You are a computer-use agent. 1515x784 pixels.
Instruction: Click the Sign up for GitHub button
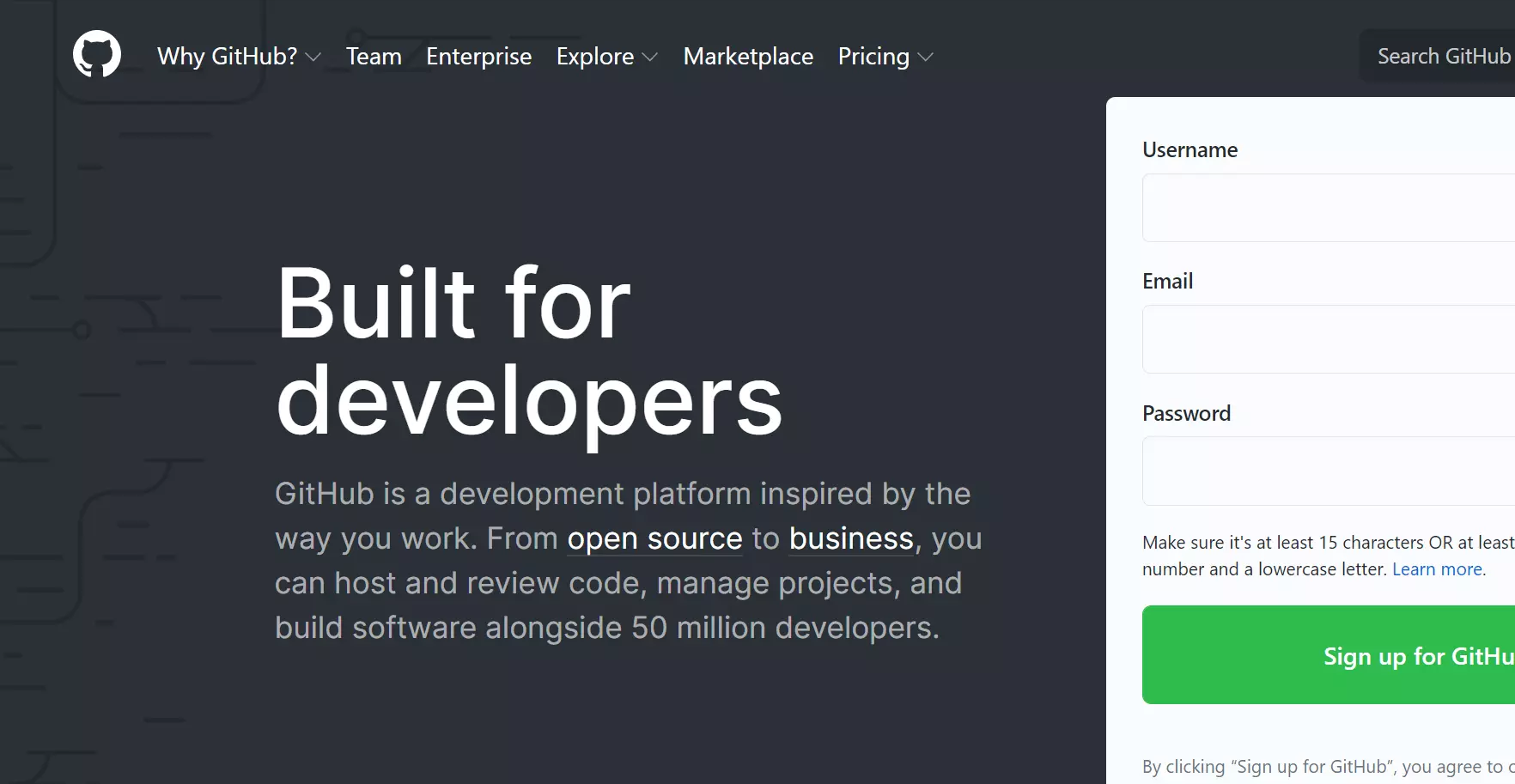point(1329,654)
